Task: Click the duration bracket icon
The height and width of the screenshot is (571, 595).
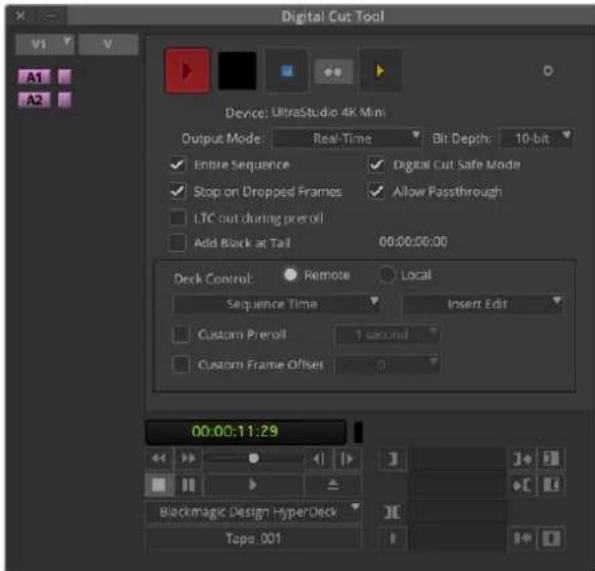Action: click(392, 512)
